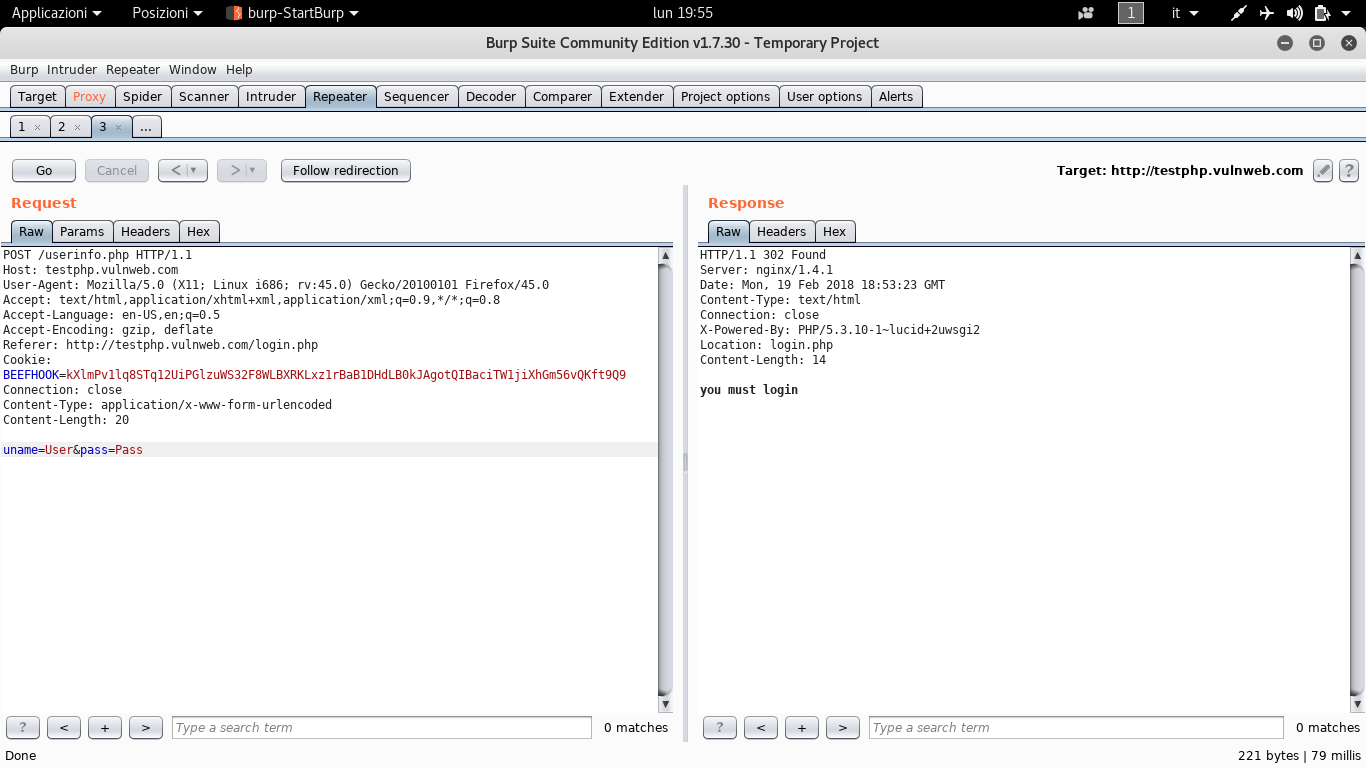1366x768 pixels.
Task: Open history dropdown beside forward arrow button
Action: pos(253,170)
